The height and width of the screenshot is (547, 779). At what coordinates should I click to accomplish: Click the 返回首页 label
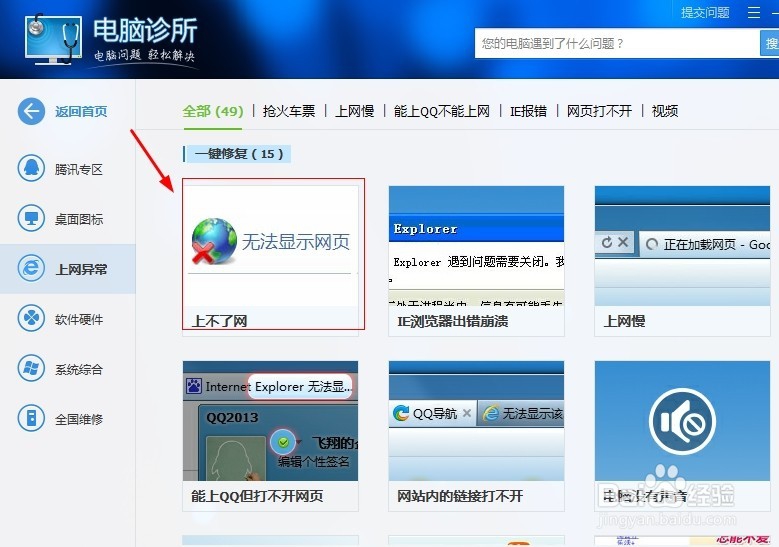tap(81, 111)
